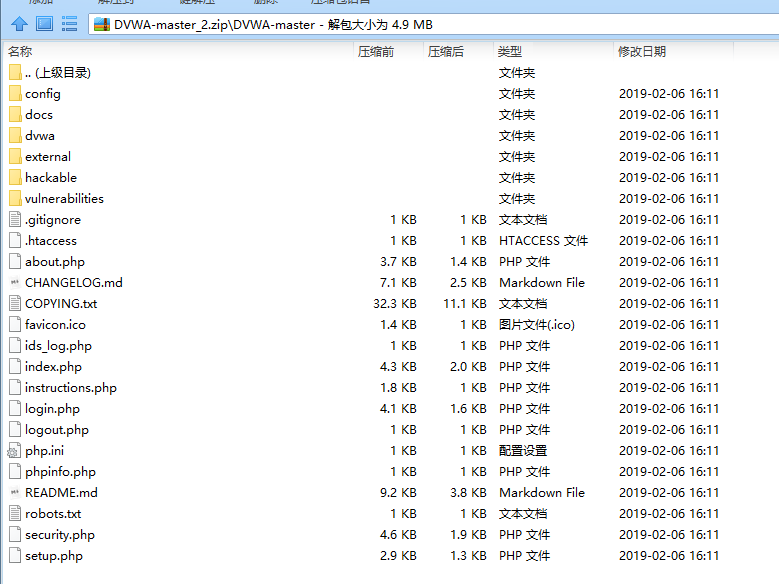779x584 pixels.
Task: Click the archive path address field
Action: click(x=433, y=24)
